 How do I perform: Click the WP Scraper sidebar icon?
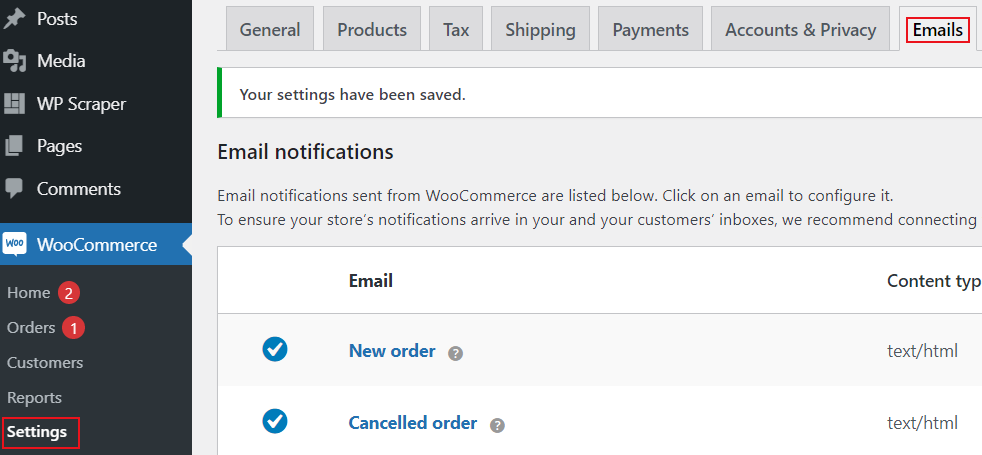click(14, 104)
